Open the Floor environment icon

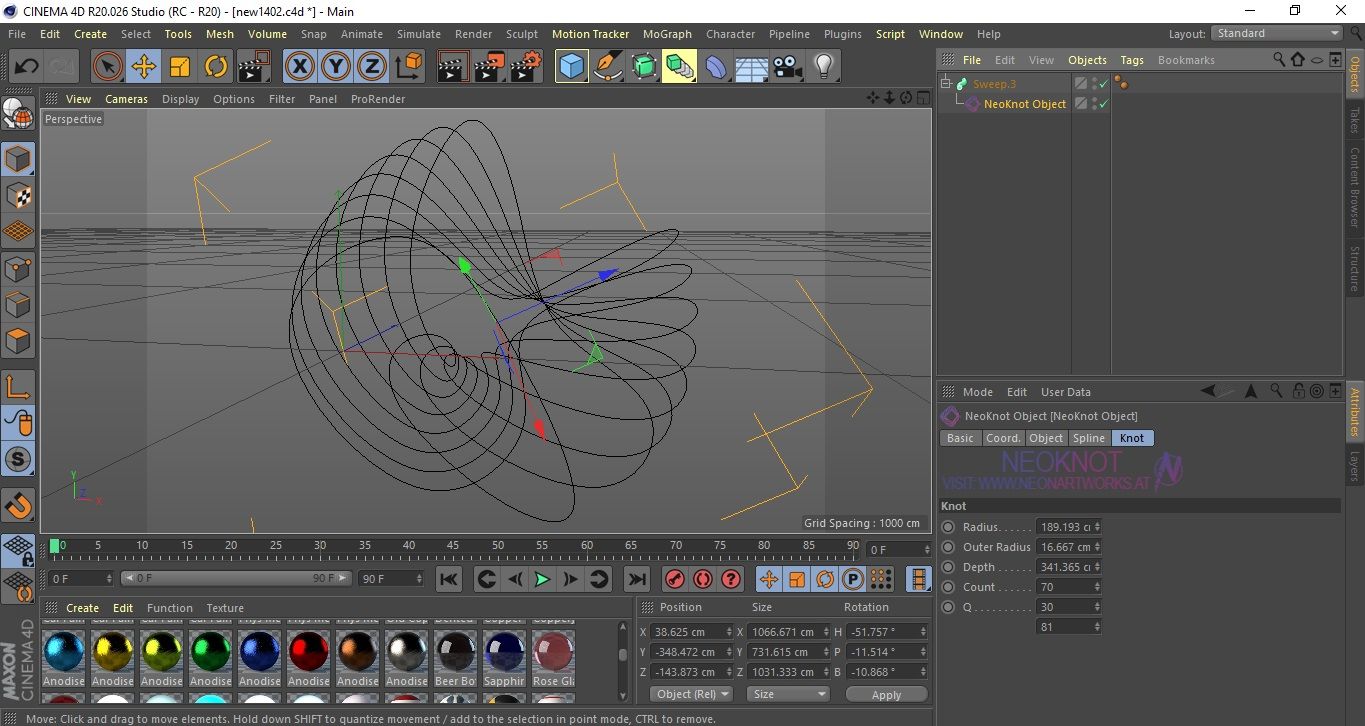pos(751,67)
